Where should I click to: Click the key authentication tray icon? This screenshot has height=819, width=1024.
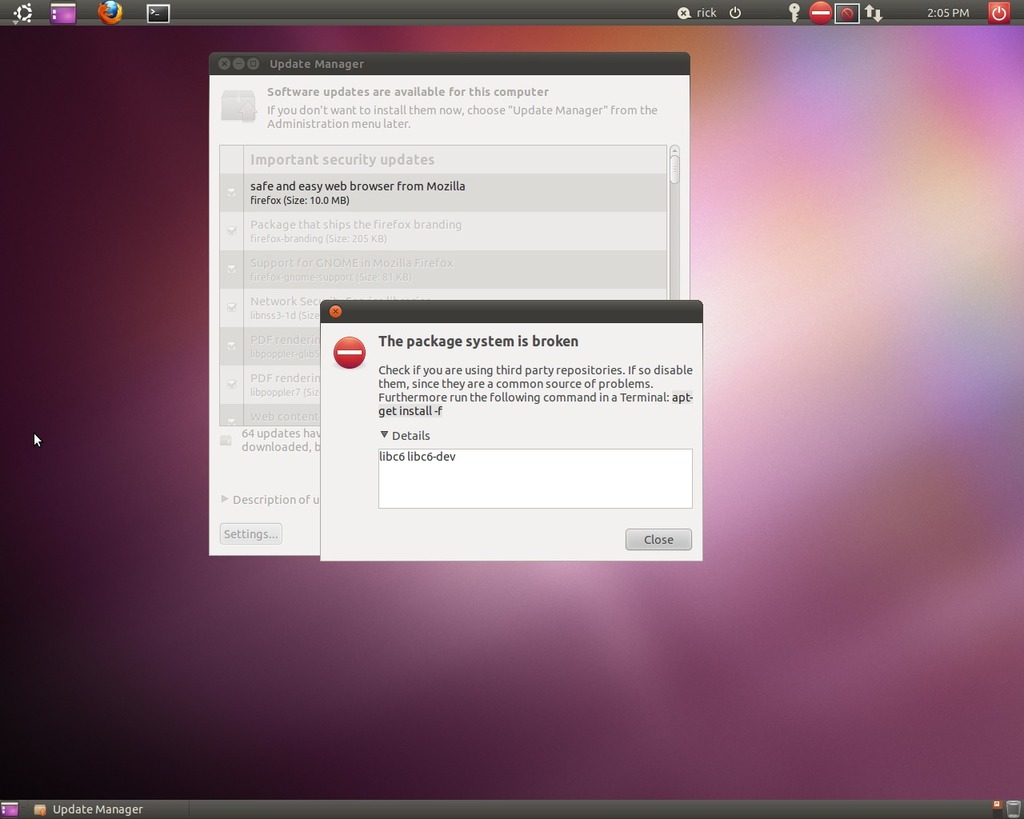tap(794, 12)
